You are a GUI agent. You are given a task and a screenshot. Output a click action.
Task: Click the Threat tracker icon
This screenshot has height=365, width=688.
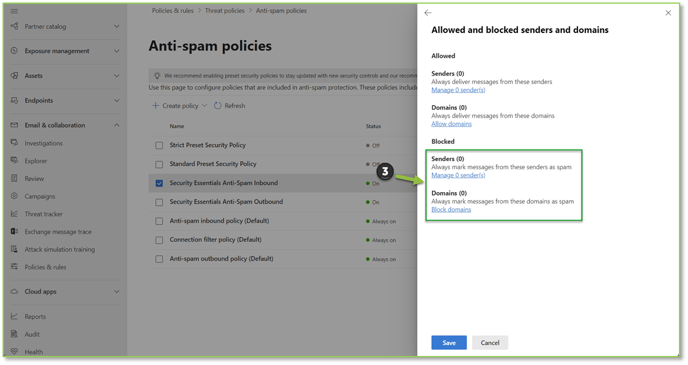pos(14,214)
